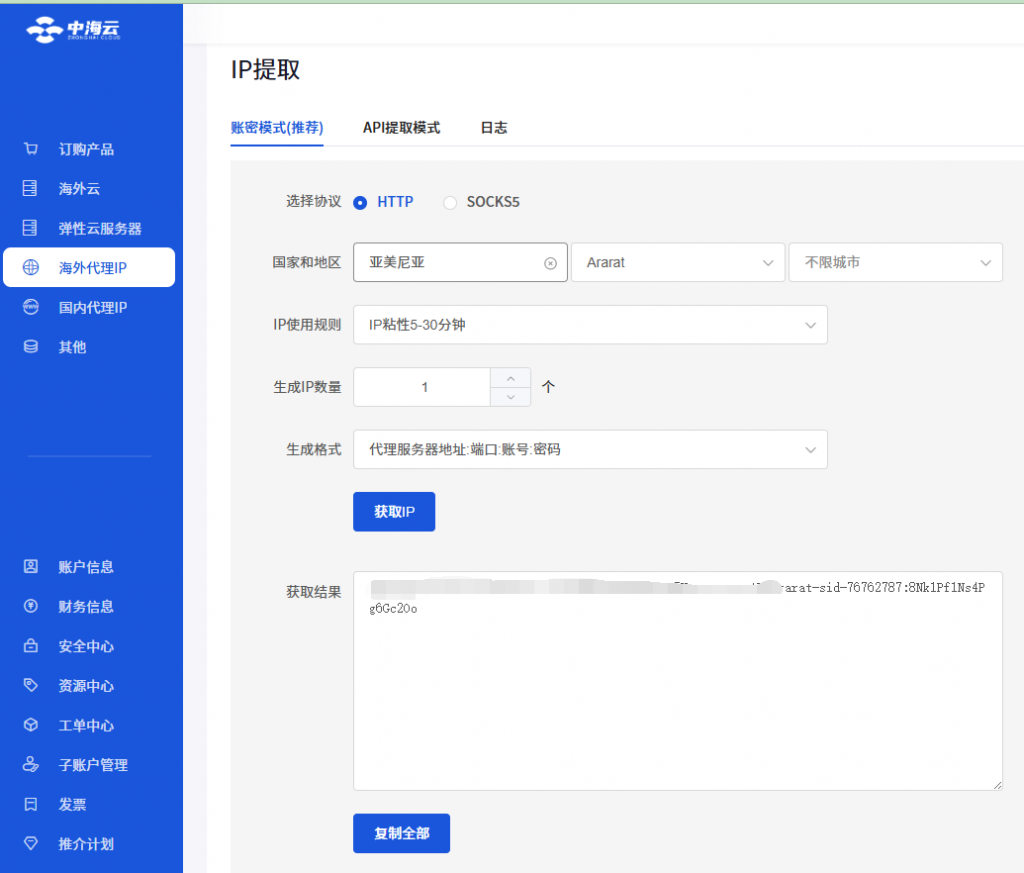This screenshot has width=1024, height=873.
Task: Select the HTTP protocol radio button
Action: [360, 202]
